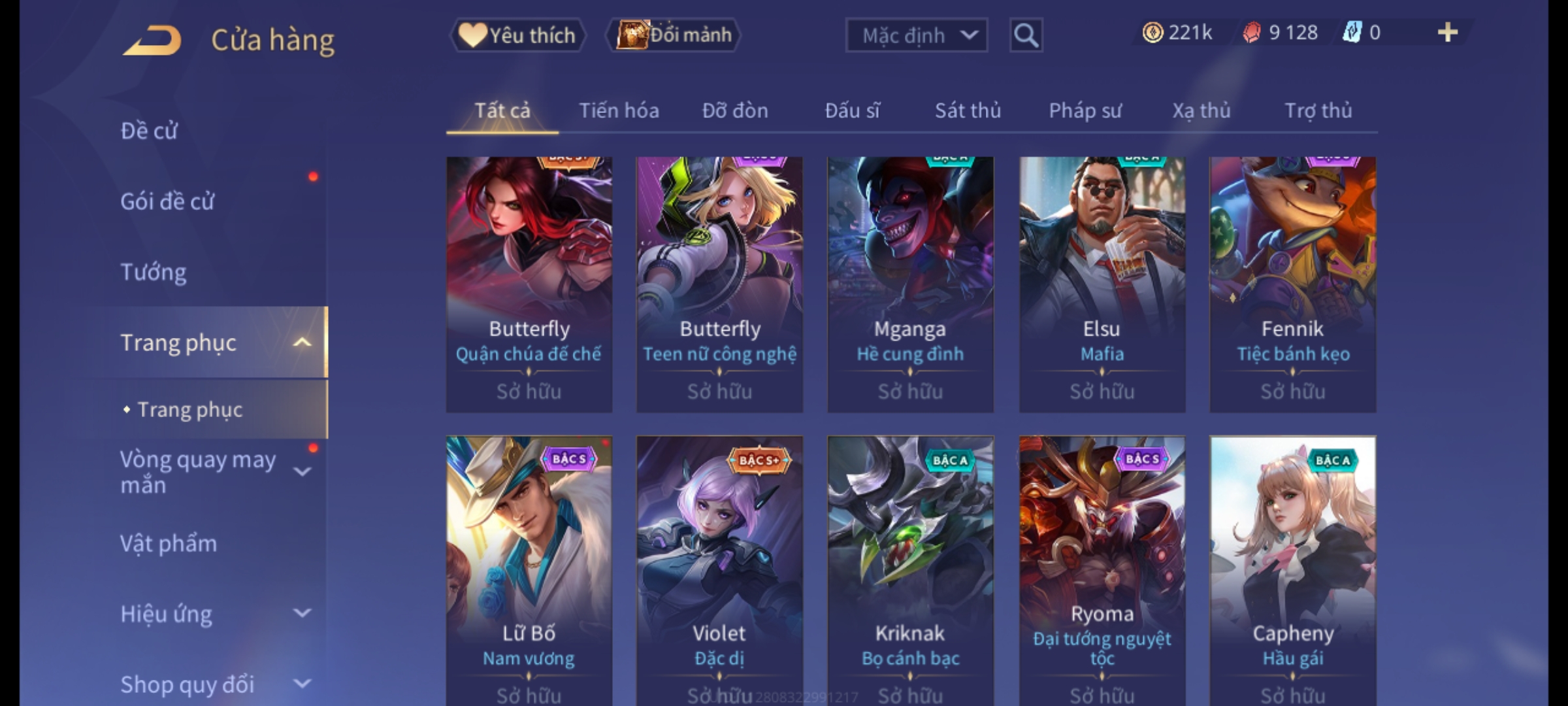Collapse the Trang phục sidebar section
Viewport: 1568px width, 706px height.
point(302,343)
